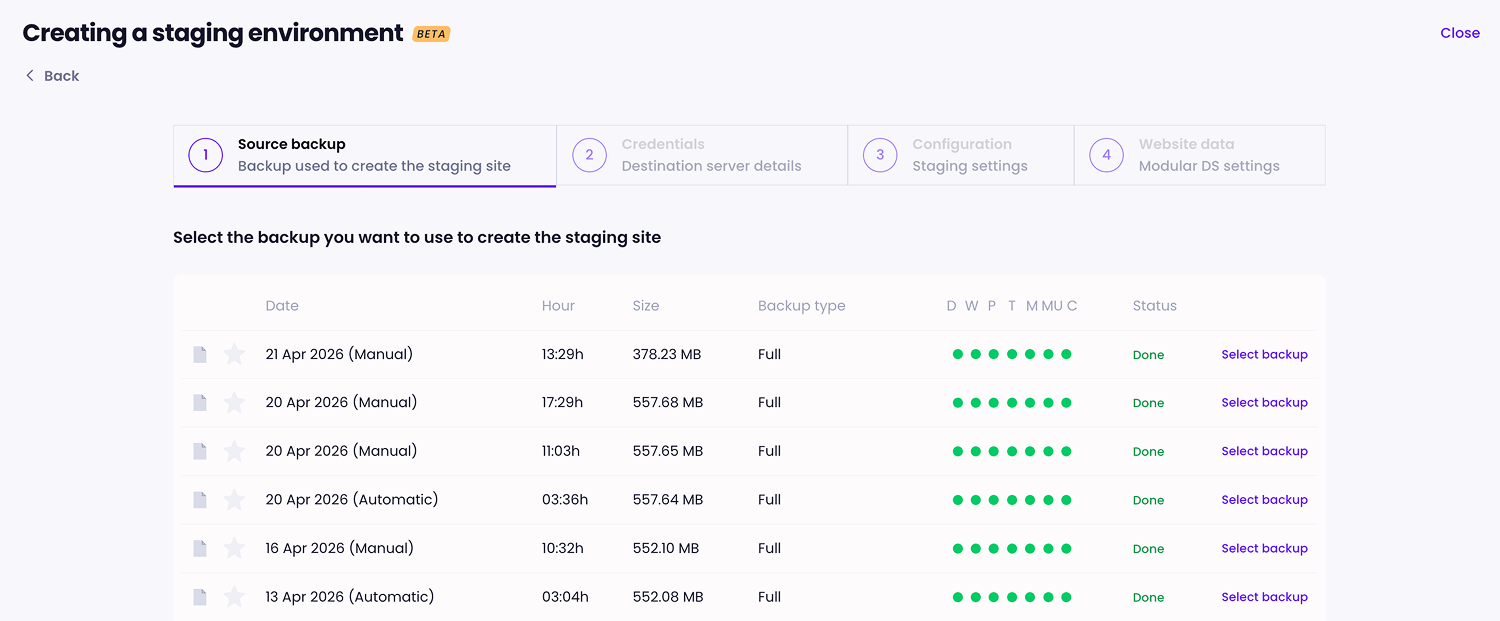Viewport: 1500px width, 621px height.
Task: Click the 552.10 MB size value
Action: coord(666,548)
